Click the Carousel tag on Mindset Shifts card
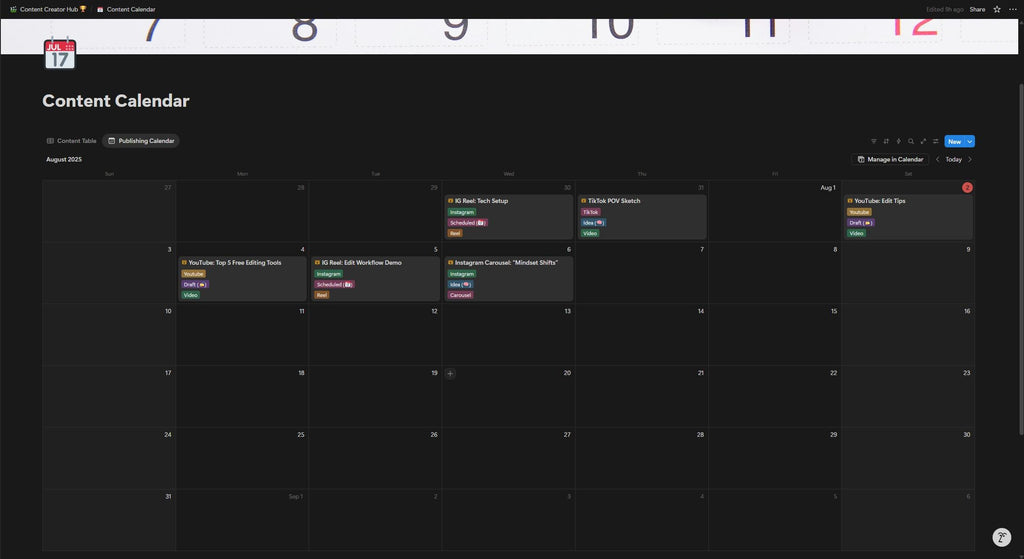 pos(460,295)
